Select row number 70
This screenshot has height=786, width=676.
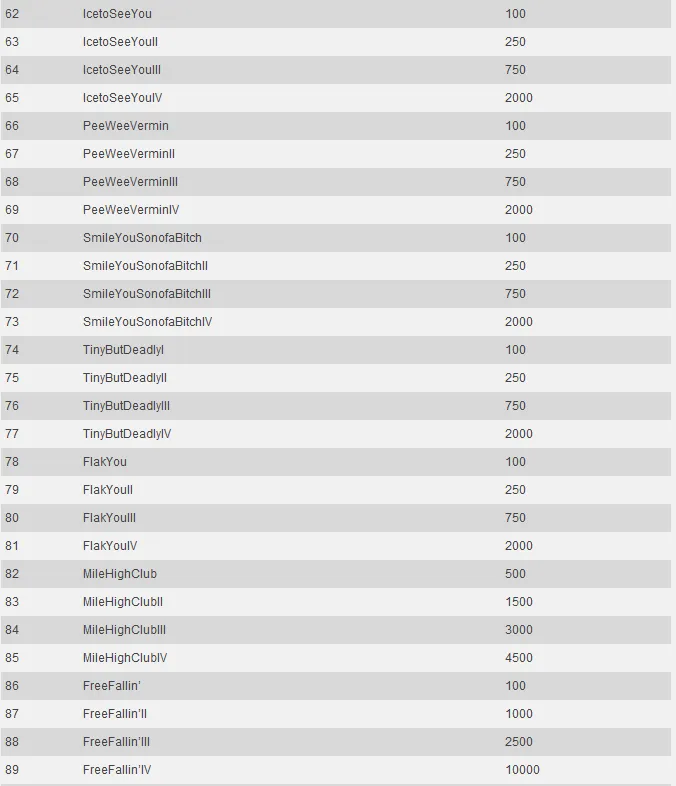coord(12,238)
